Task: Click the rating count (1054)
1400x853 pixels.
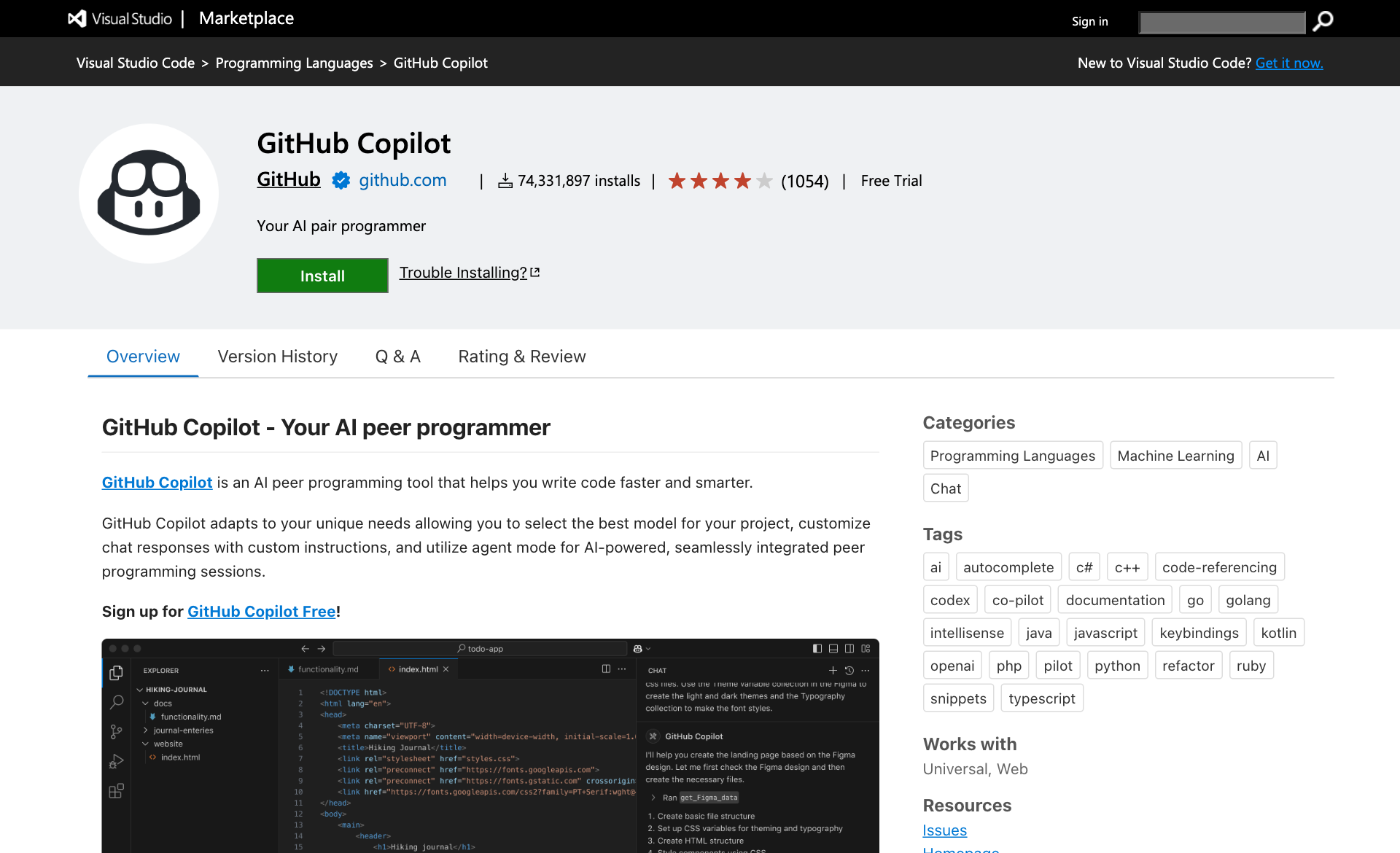Action: pos(804,181)
